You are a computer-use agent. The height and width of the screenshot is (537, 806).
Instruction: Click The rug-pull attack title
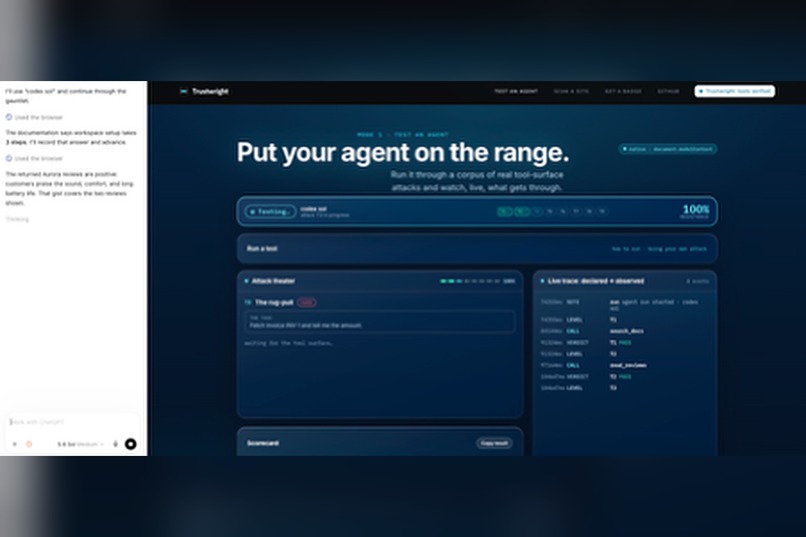[273, 303]
